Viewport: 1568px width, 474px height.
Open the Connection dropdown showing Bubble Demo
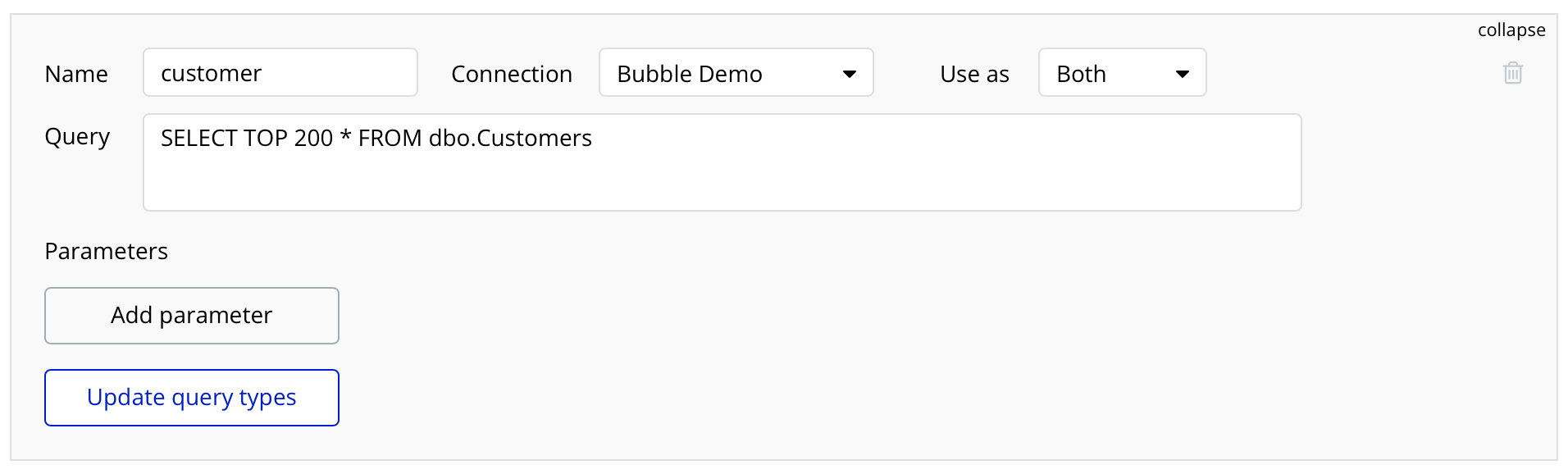coord(735,73)
